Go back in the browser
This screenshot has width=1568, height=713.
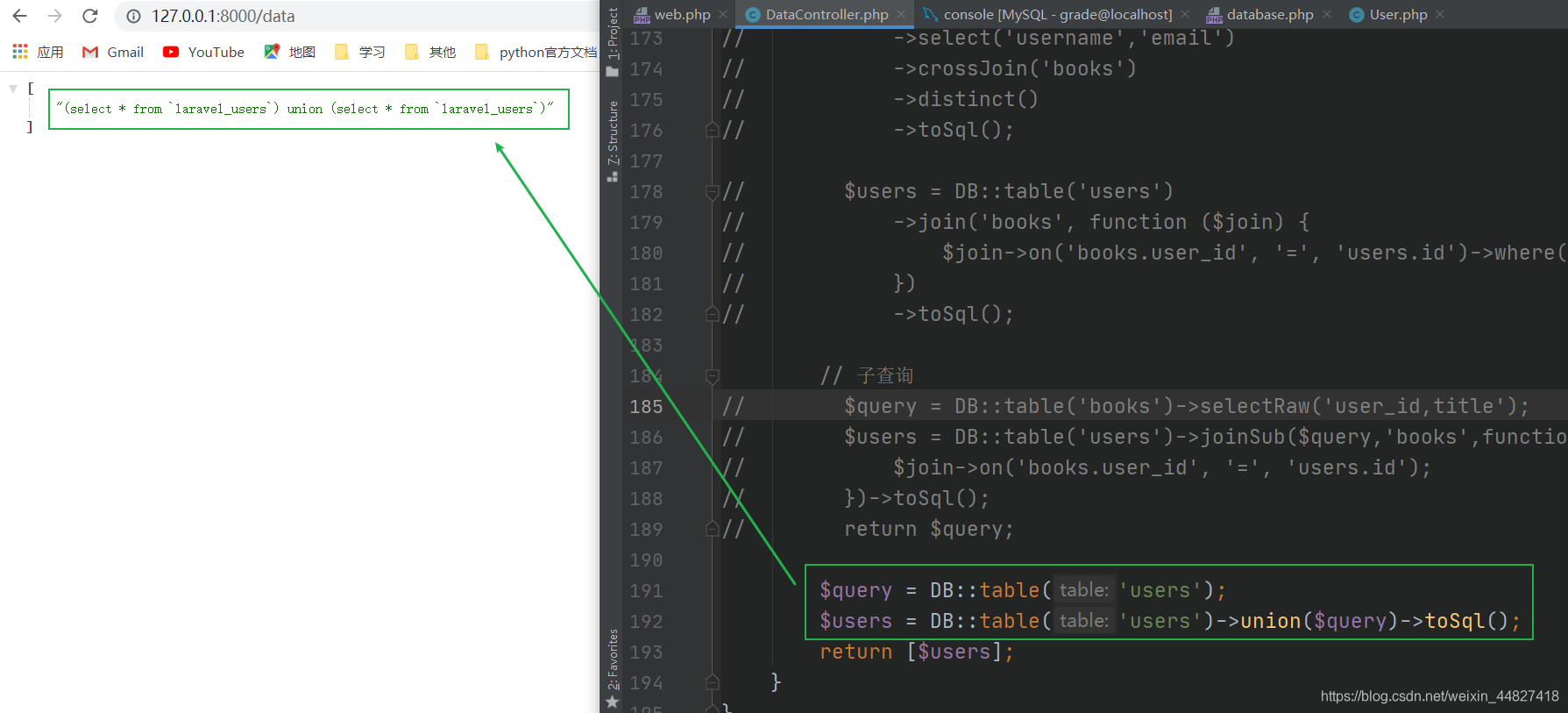(19, 16)
